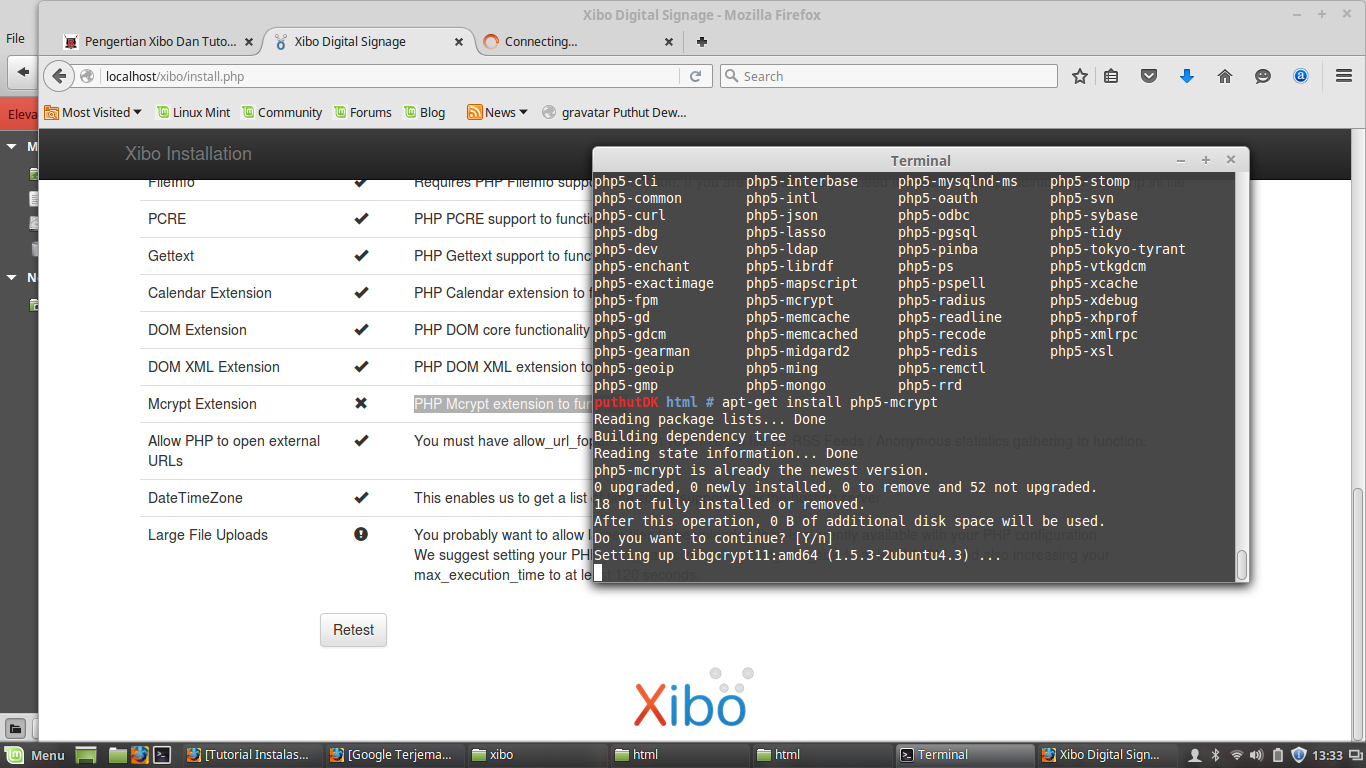Open Pocket icon in Firefox toolbar
Image resolution: width=1366 pixels, height=768 pixels.
pyautogui.click(x=1150, y=76)
